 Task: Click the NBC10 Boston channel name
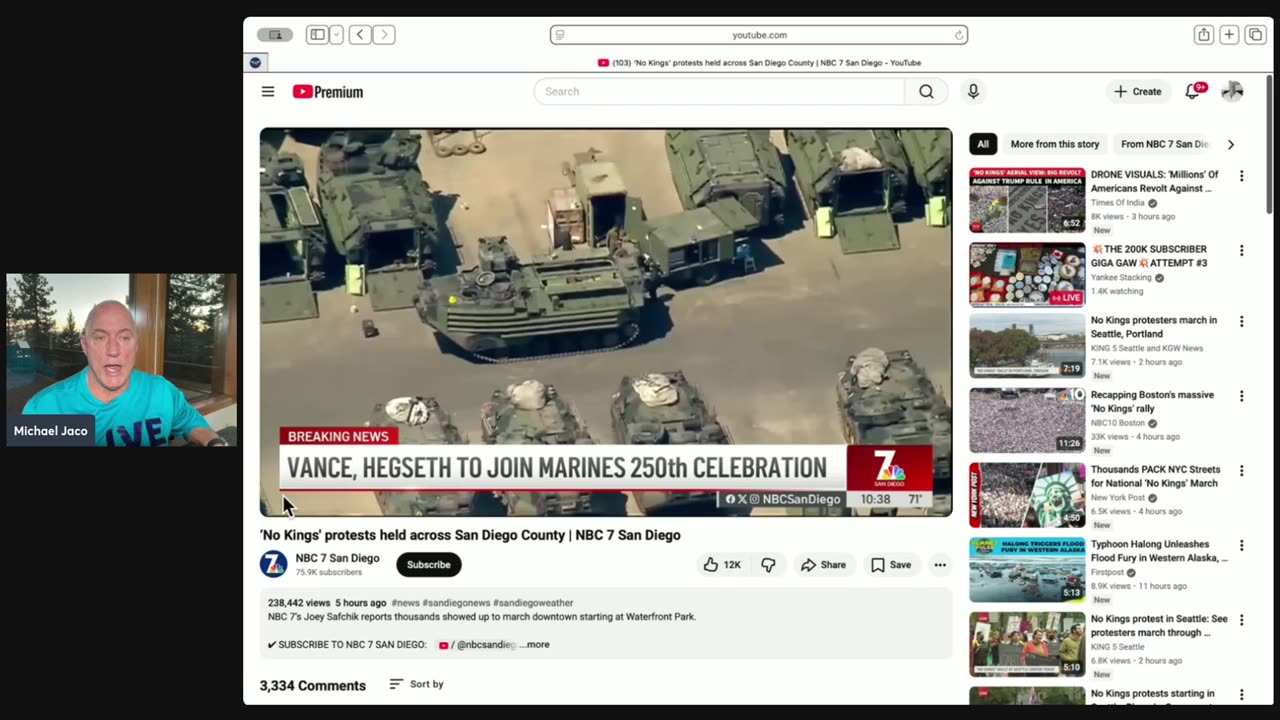click(x=1119, y=423)
